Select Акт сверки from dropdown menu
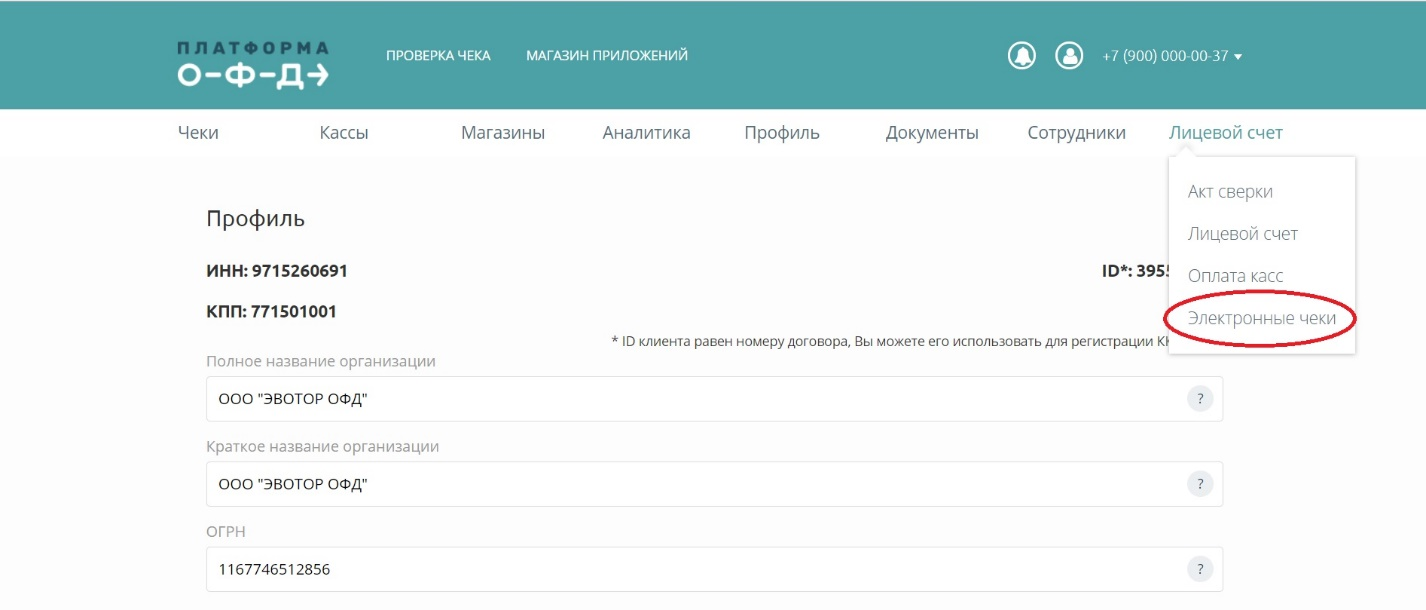The image size is (1426, 610). click(1230, 192)
